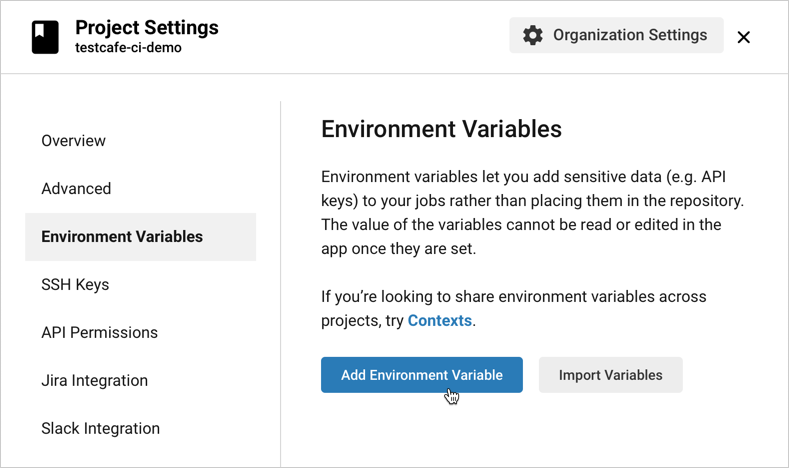Open API Permissions section
The image size is (789, 468).
(x=99, y=333)
